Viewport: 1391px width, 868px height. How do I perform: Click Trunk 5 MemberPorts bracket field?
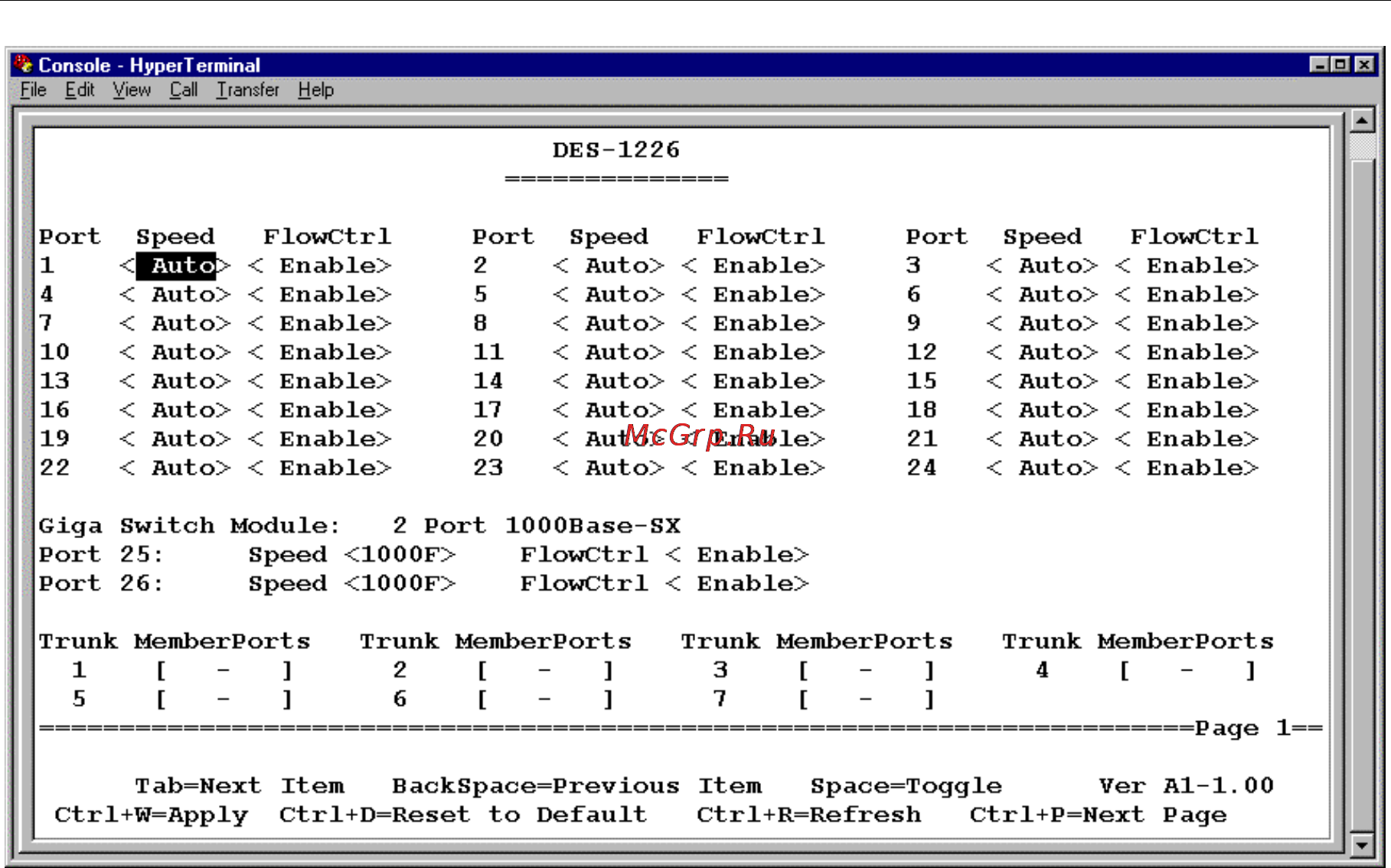click(x=224, y=699)
